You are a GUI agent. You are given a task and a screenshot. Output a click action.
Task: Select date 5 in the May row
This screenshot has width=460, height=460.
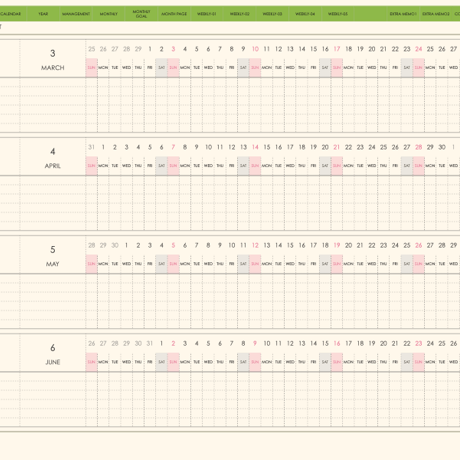(x=173, y=245)
